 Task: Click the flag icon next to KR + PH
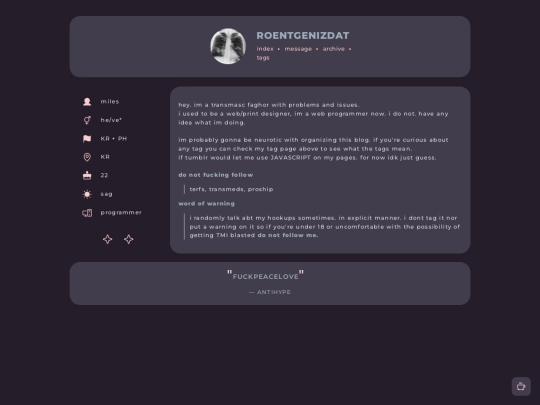coord(87,138)
